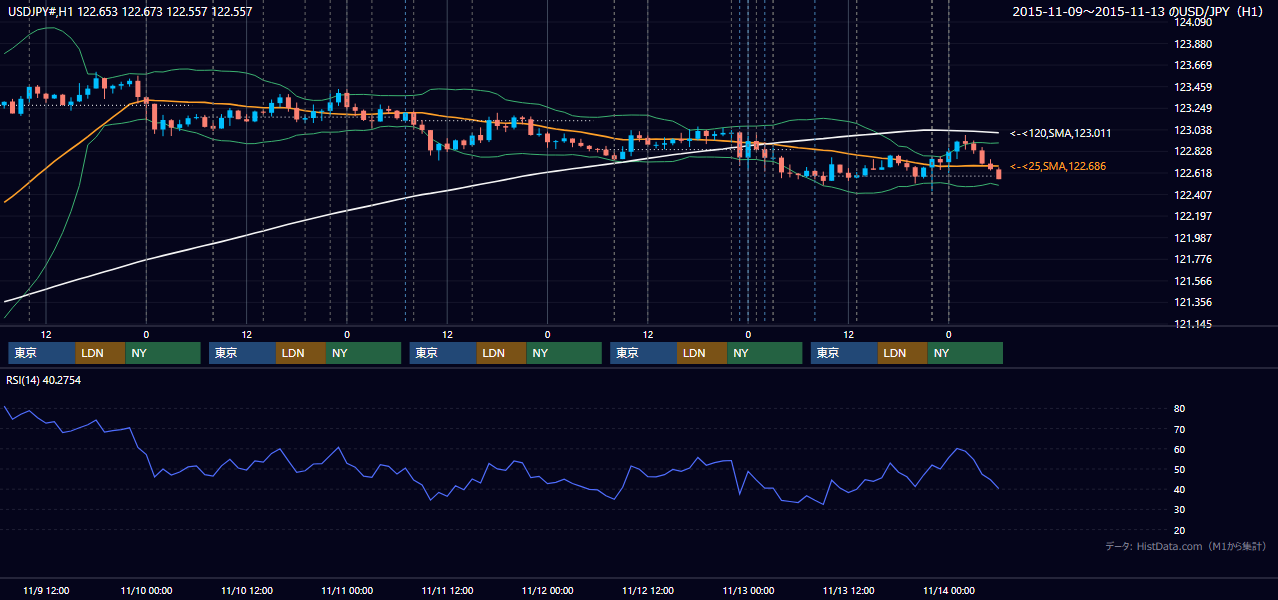Click the 122.618 price axis label
The width and height of the screenshot is (1278, 600).
click(x=1193, y=173)
